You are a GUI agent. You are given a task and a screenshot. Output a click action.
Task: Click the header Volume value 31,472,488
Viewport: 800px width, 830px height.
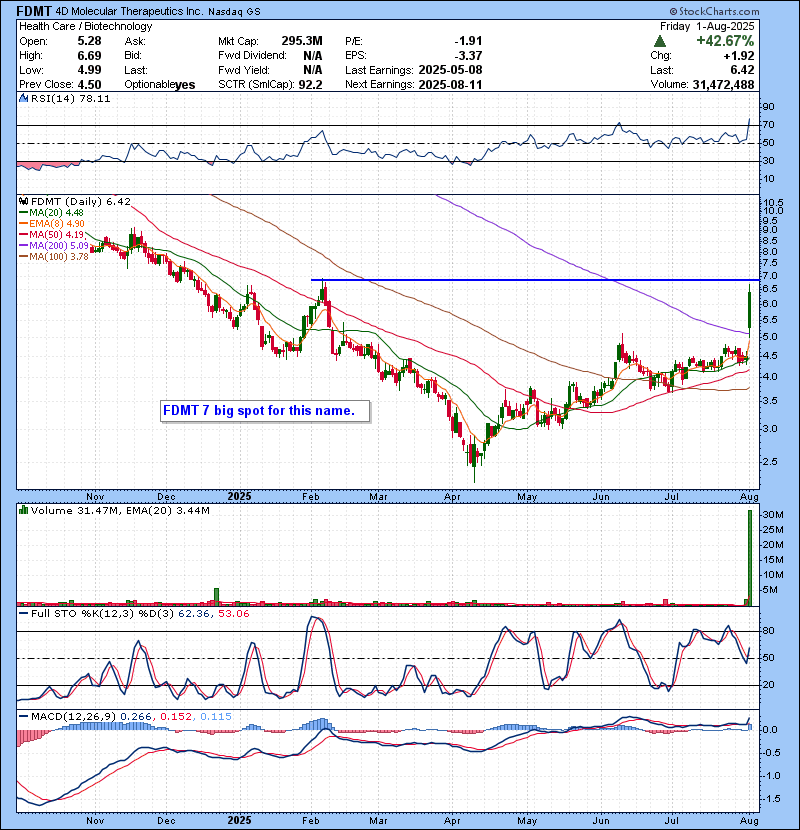click(x=723, y=84)
